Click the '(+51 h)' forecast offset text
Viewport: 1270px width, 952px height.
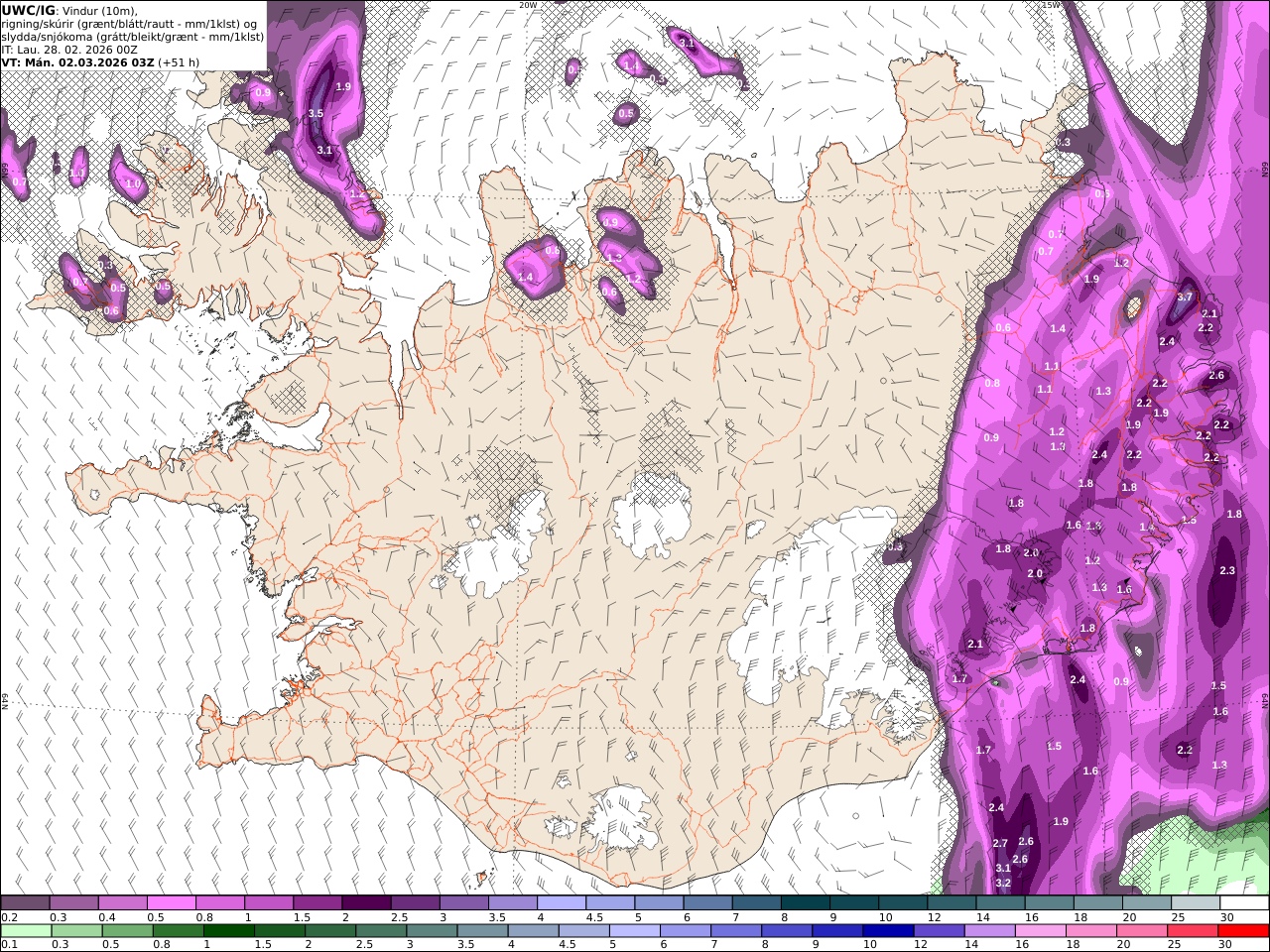(x=179, y=61)
